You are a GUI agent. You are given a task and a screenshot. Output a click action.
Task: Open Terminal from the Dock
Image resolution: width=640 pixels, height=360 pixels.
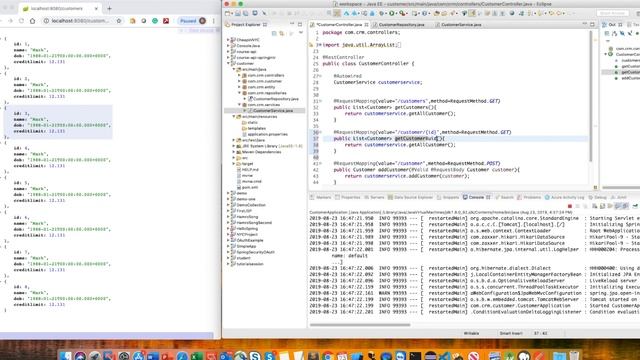415,356
